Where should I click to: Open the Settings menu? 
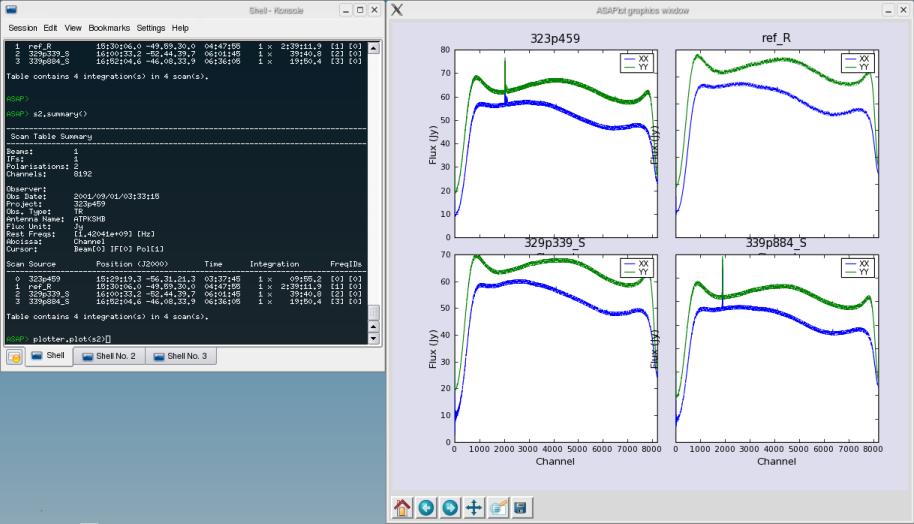tap(151, 28)
